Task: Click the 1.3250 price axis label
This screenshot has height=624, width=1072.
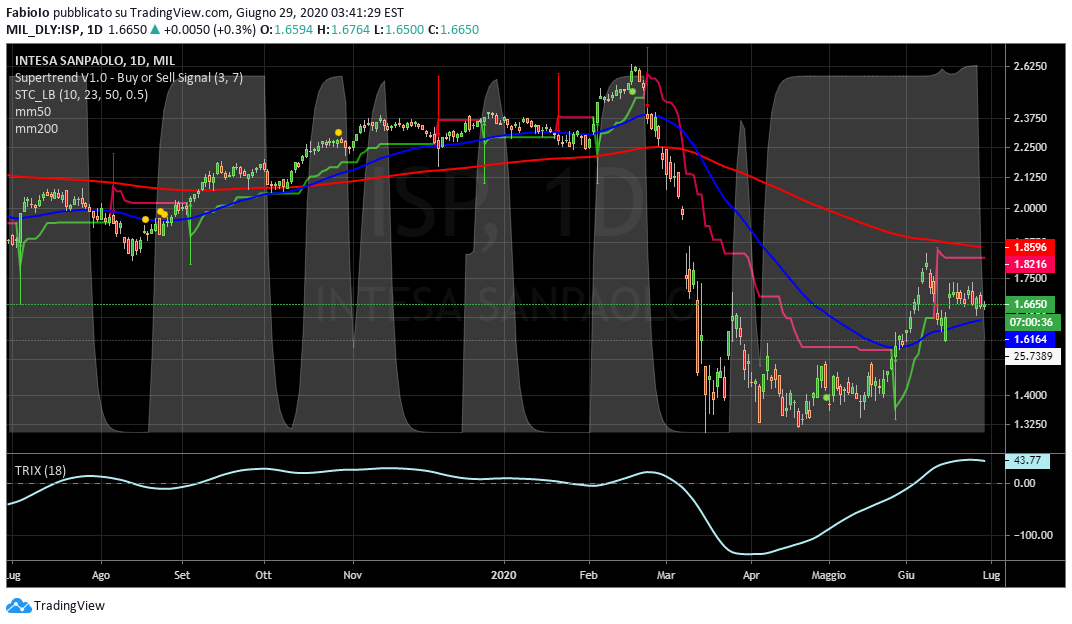Action: 1030,424
